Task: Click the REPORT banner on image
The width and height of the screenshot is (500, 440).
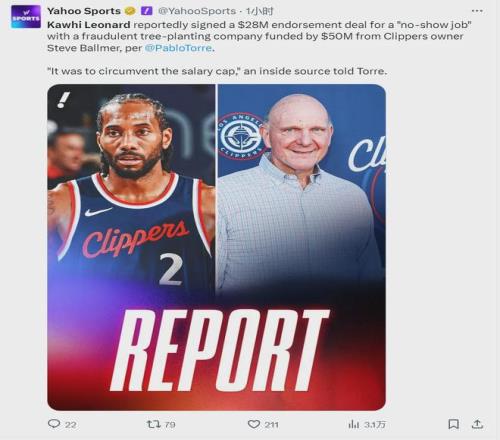Action: 220,350
